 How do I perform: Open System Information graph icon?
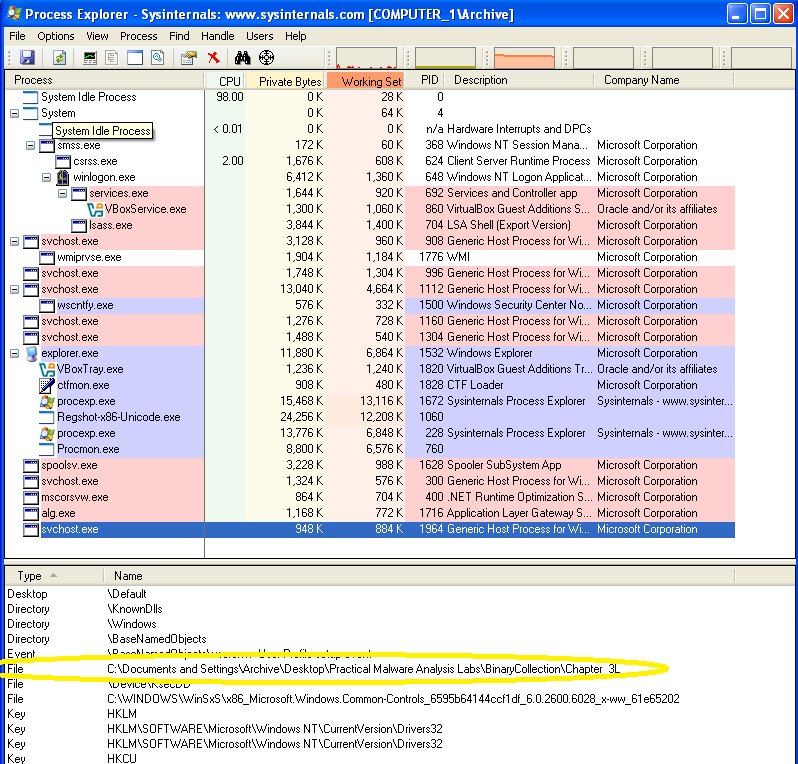(x=90, y=58)
